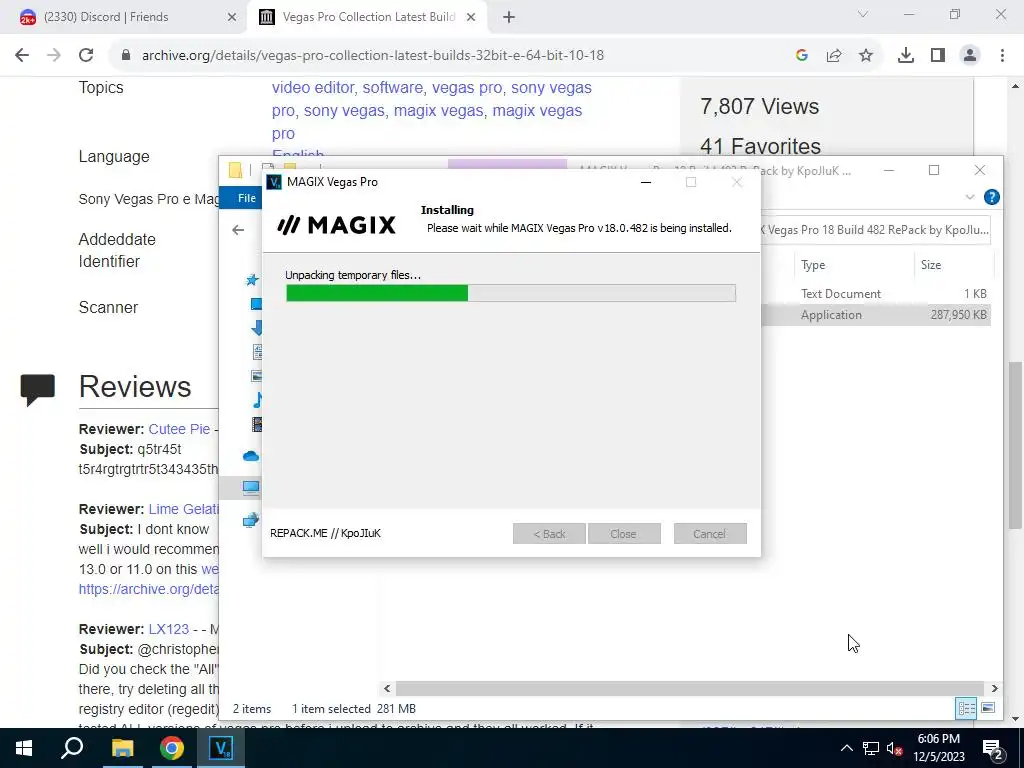
Task: Open reviewer Cutee Pie's profile
Action: 179,429
